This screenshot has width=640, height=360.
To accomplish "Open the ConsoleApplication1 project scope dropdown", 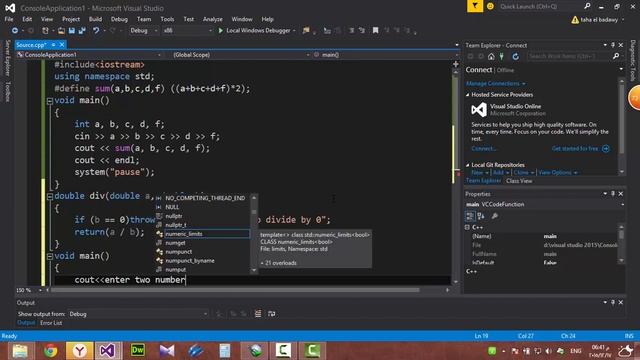I will click(89, 55).
